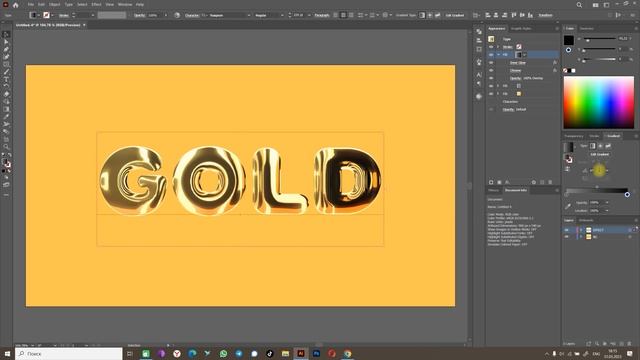
Task: Click Delete Selected Item trash in Appearance panel
Action: 550,182
